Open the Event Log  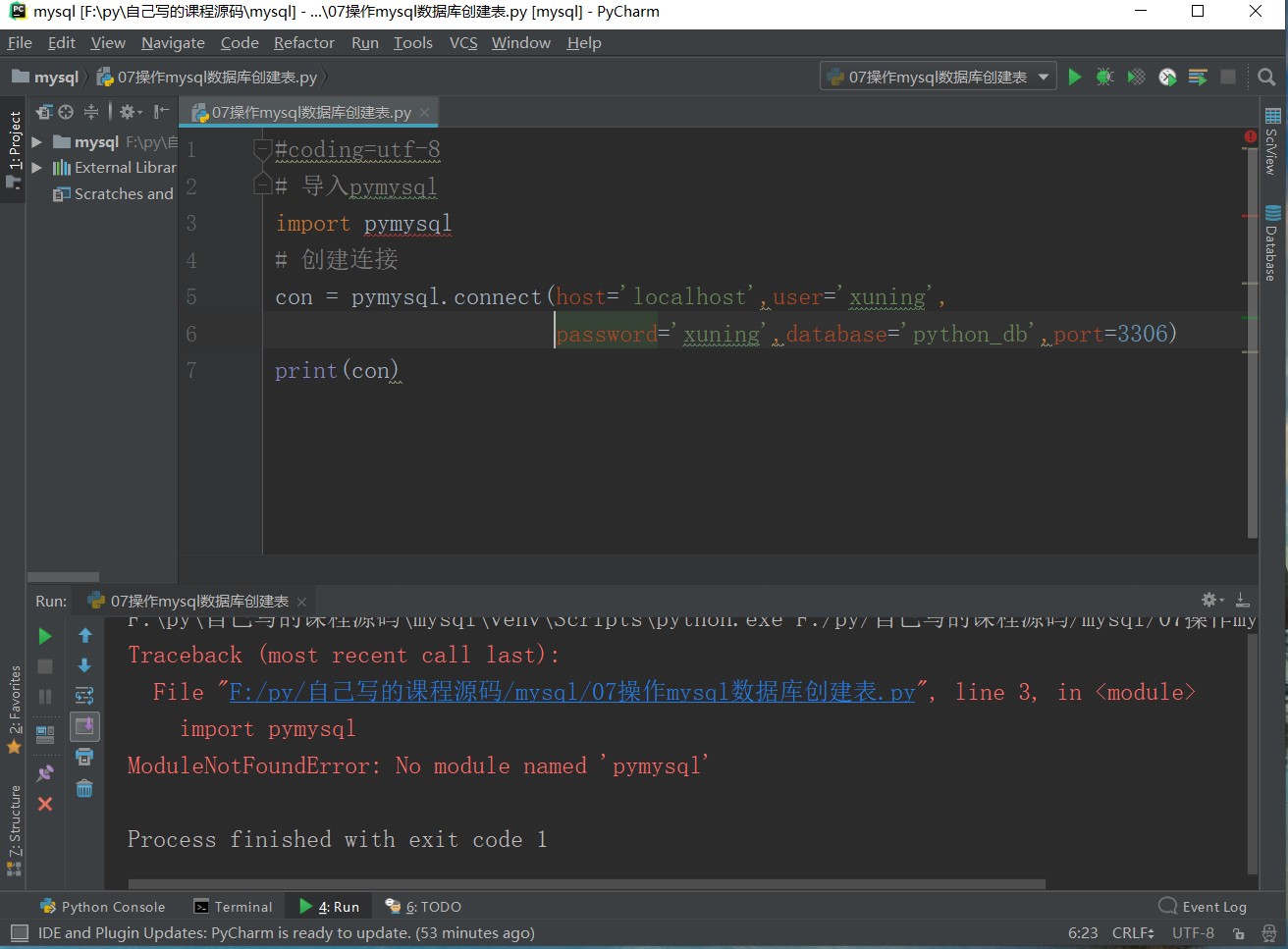(x=1203, y=907)
